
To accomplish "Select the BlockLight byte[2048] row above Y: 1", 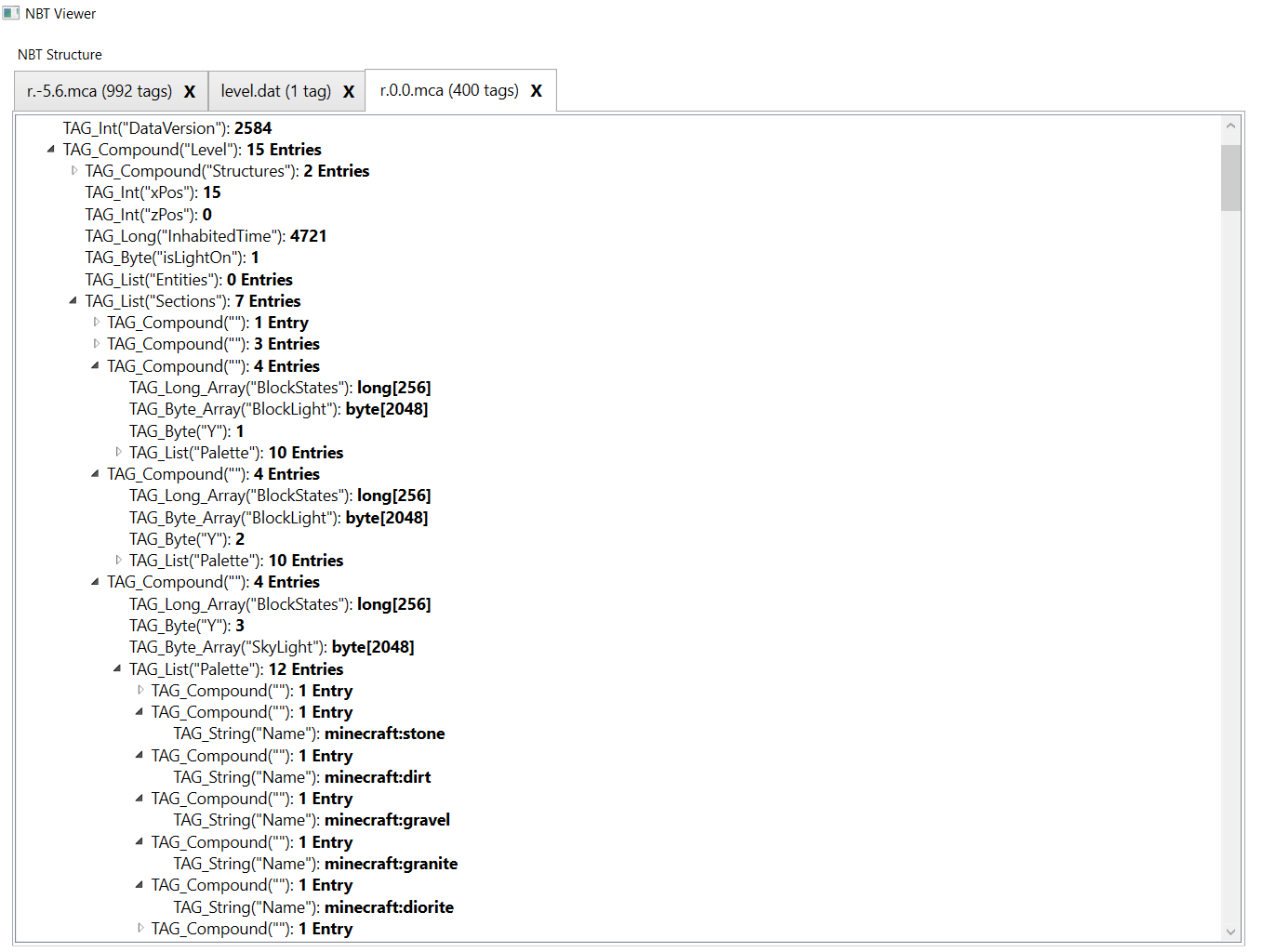I will tap(279, 409).
